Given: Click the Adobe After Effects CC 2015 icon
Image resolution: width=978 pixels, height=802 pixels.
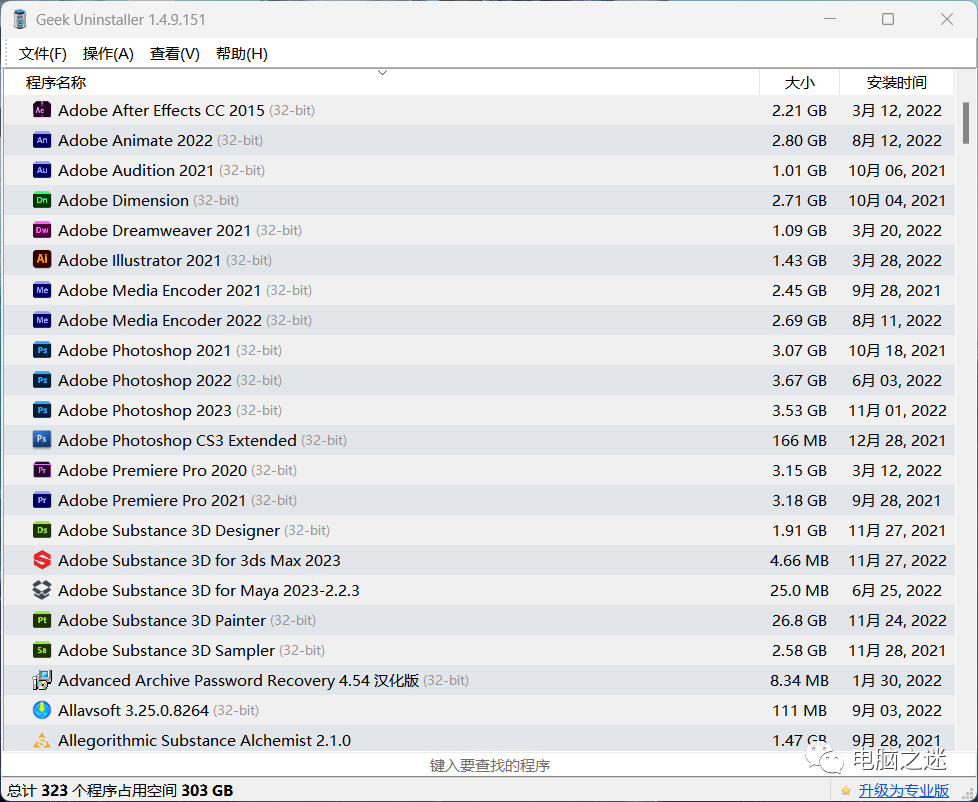Looking at the screenshot, I should click(x=42, y=110).
